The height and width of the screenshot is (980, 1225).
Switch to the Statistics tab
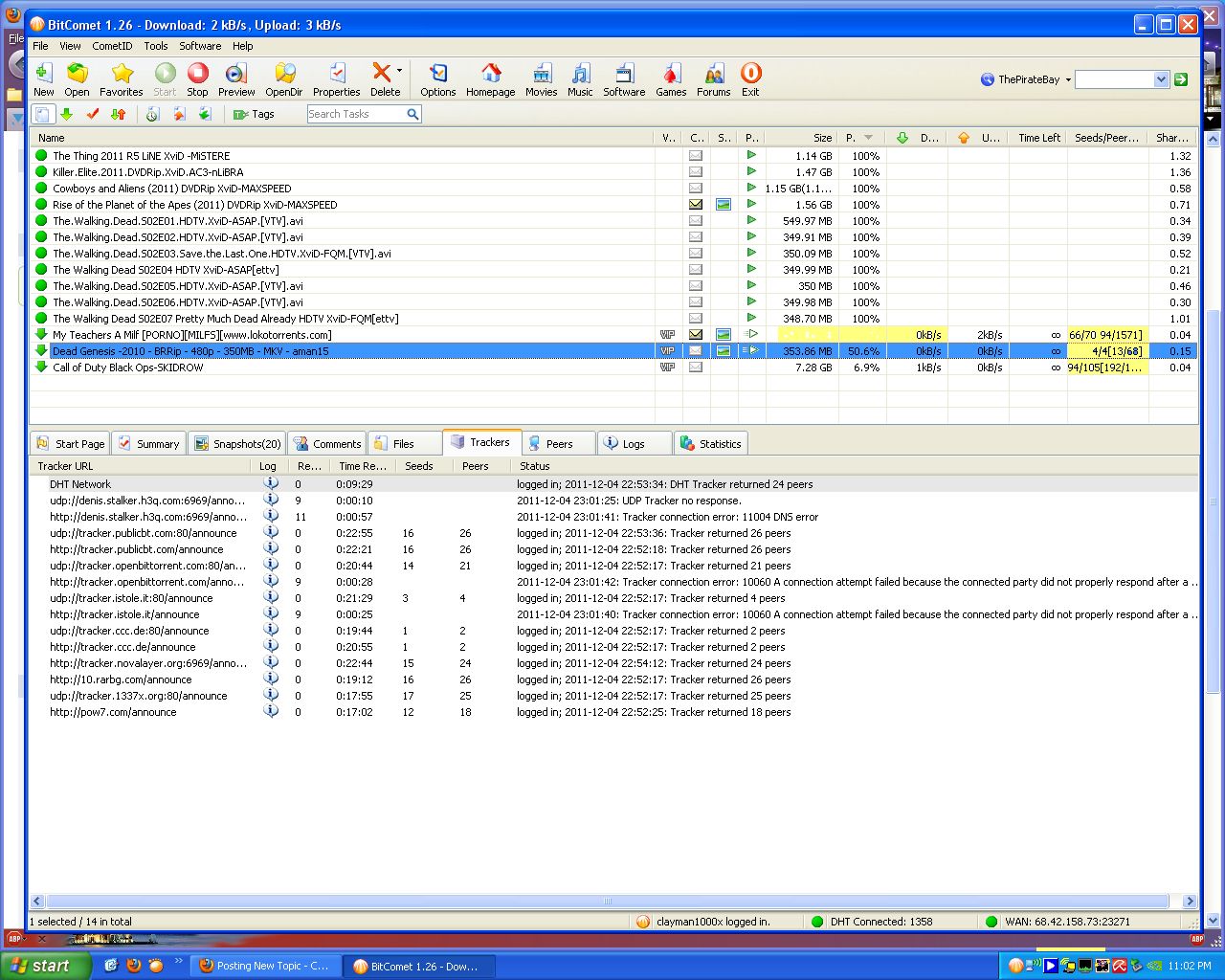point(711,444)
